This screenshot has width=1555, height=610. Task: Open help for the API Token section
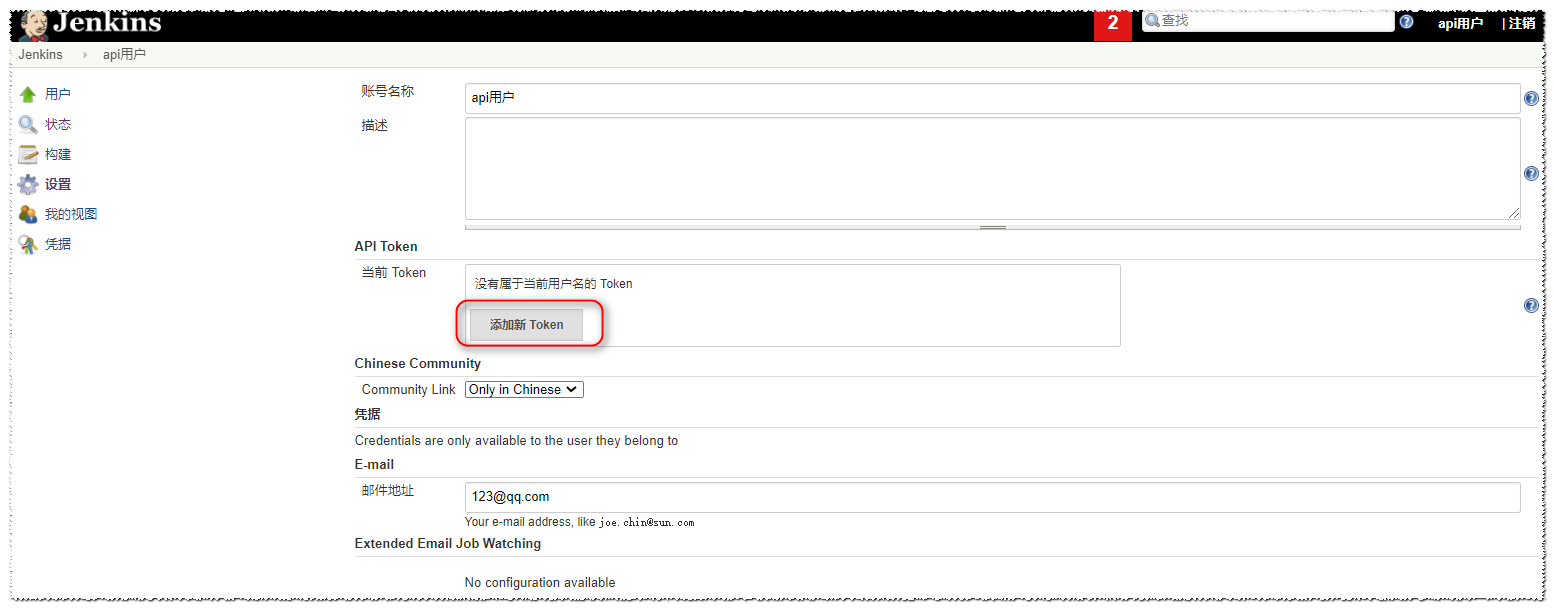pyautogui.click(x=1531, y=306)
